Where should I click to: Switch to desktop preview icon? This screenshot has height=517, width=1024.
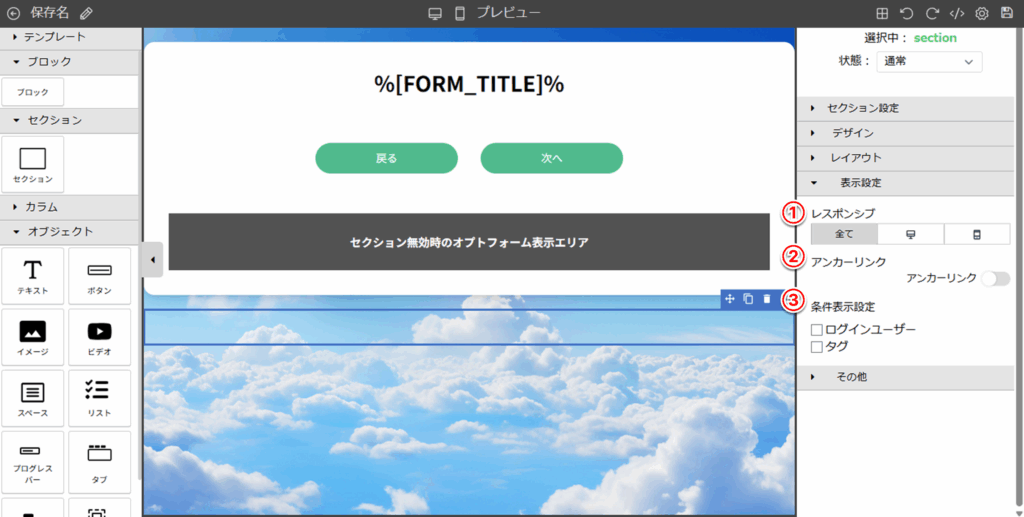(435, 13)
